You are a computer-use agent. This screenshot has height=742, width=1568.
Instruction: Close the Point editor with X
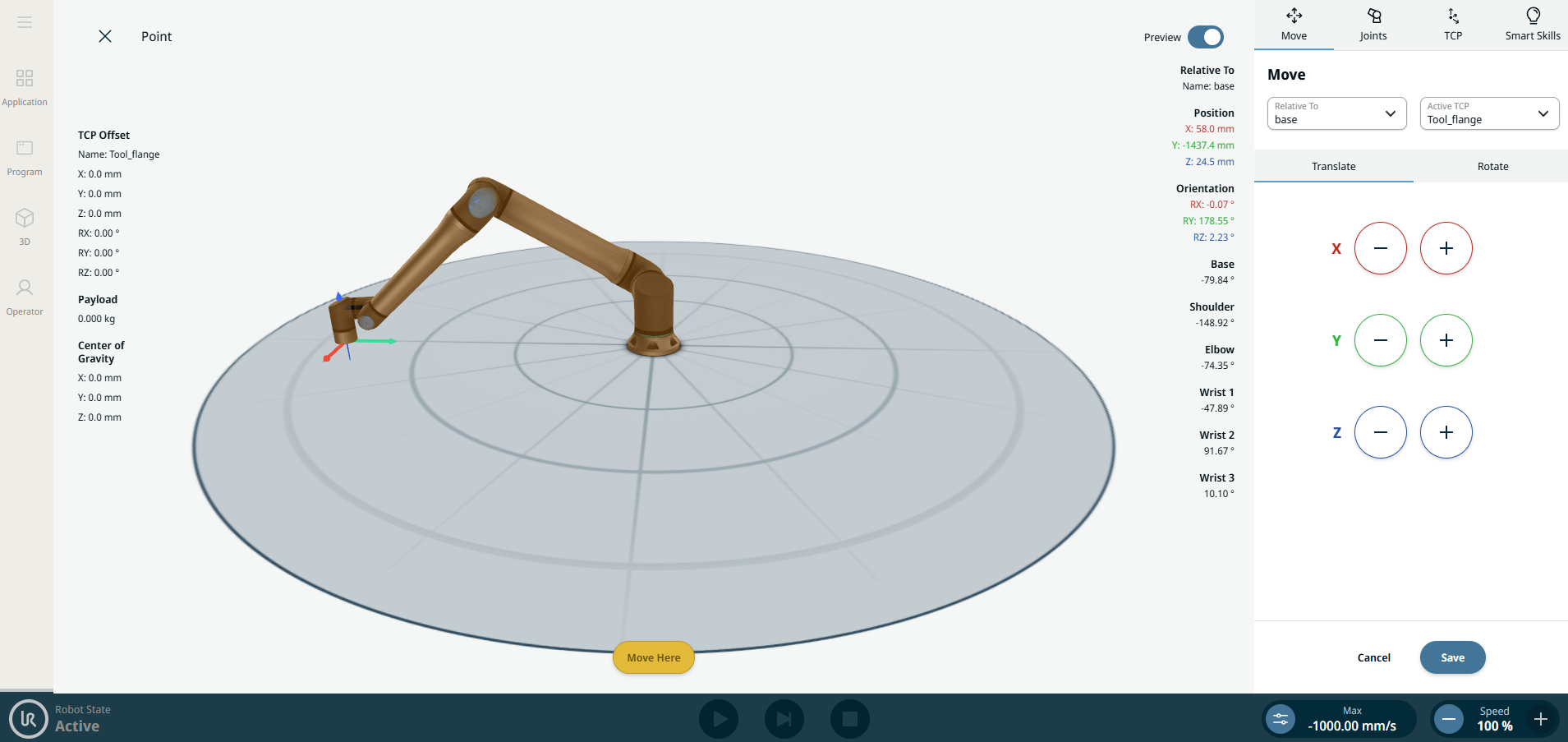pyautogui.click(x=105, y=36)
